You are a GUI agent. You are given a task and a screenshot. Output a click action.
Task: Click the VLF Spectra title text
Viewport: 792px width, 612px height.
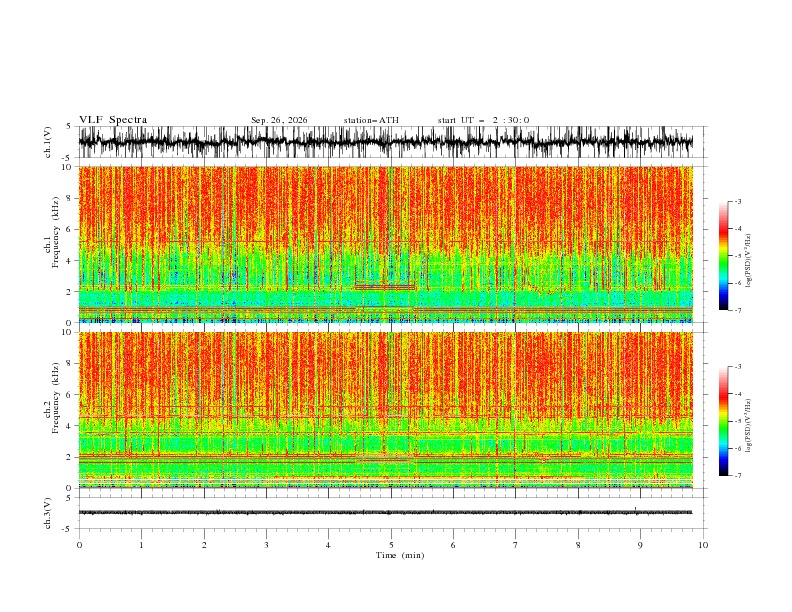pos(113,120)
